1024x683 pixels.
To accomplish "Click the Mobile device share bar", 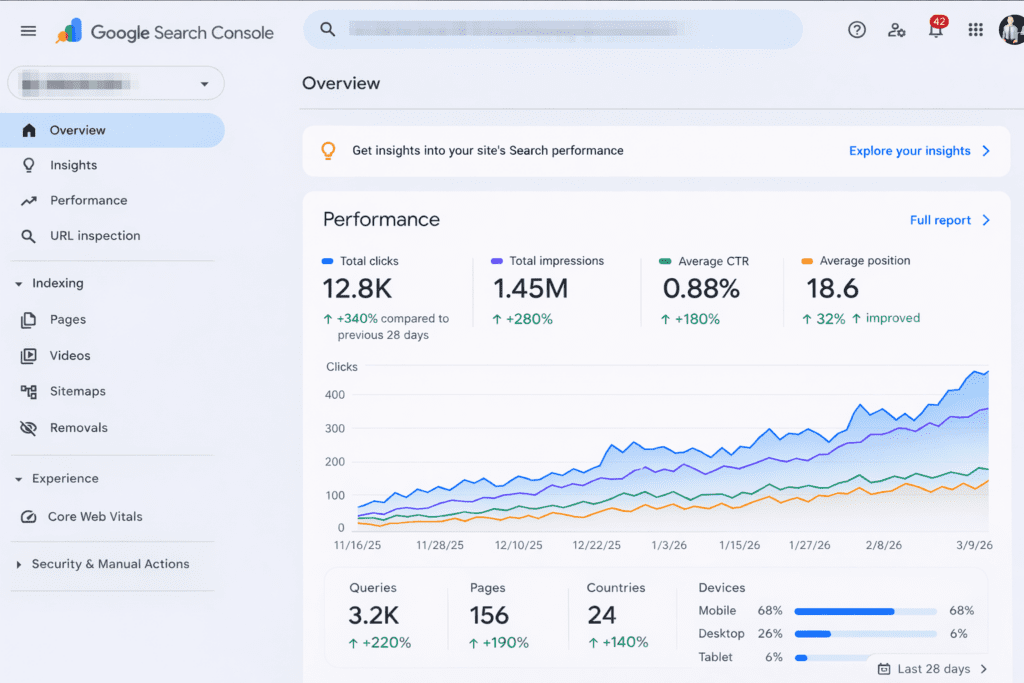I will pyautogui.click(x=865, y=611).
